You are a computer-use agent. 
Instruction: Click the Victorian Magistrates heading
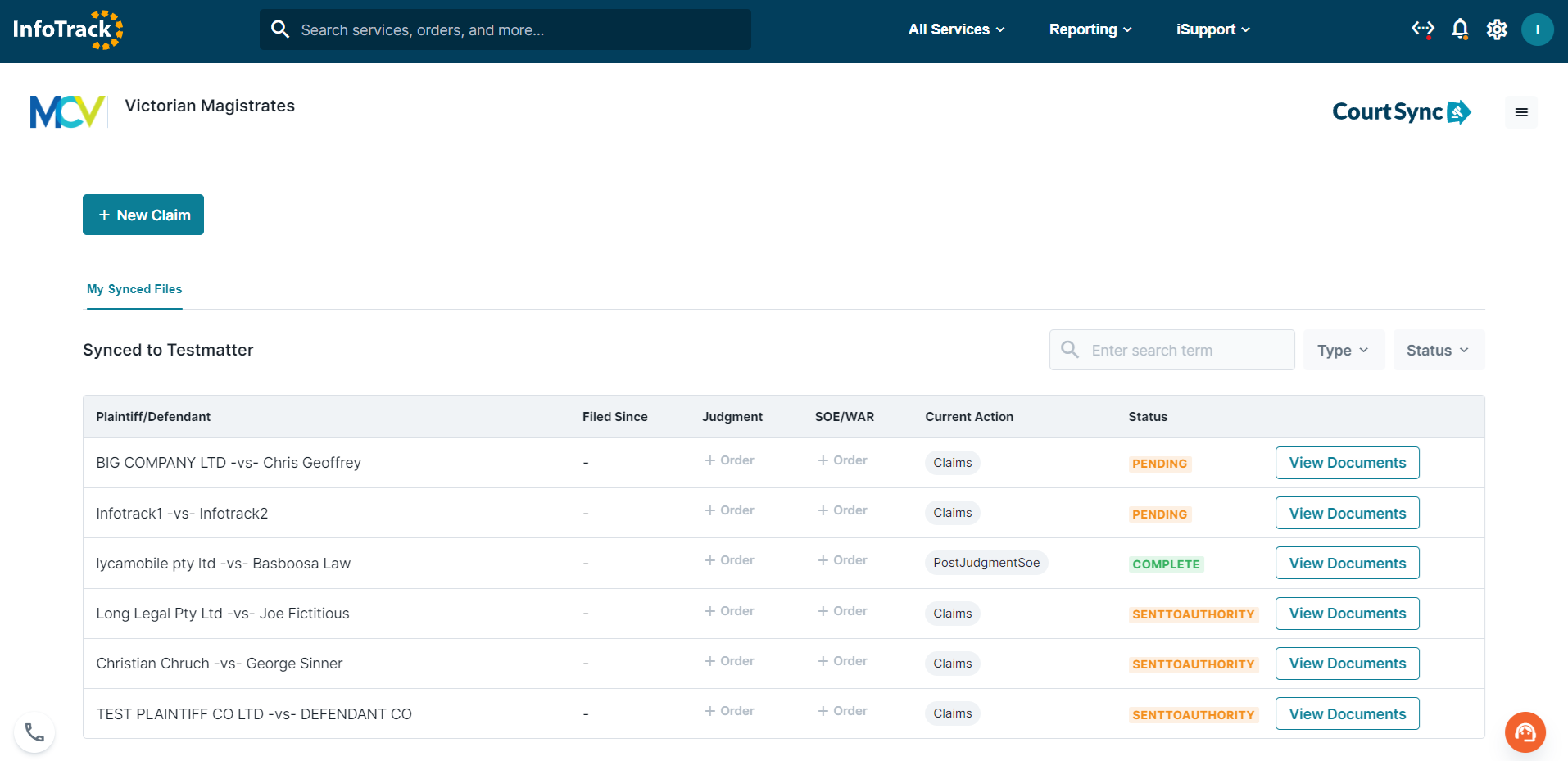(x=210, y=106)
